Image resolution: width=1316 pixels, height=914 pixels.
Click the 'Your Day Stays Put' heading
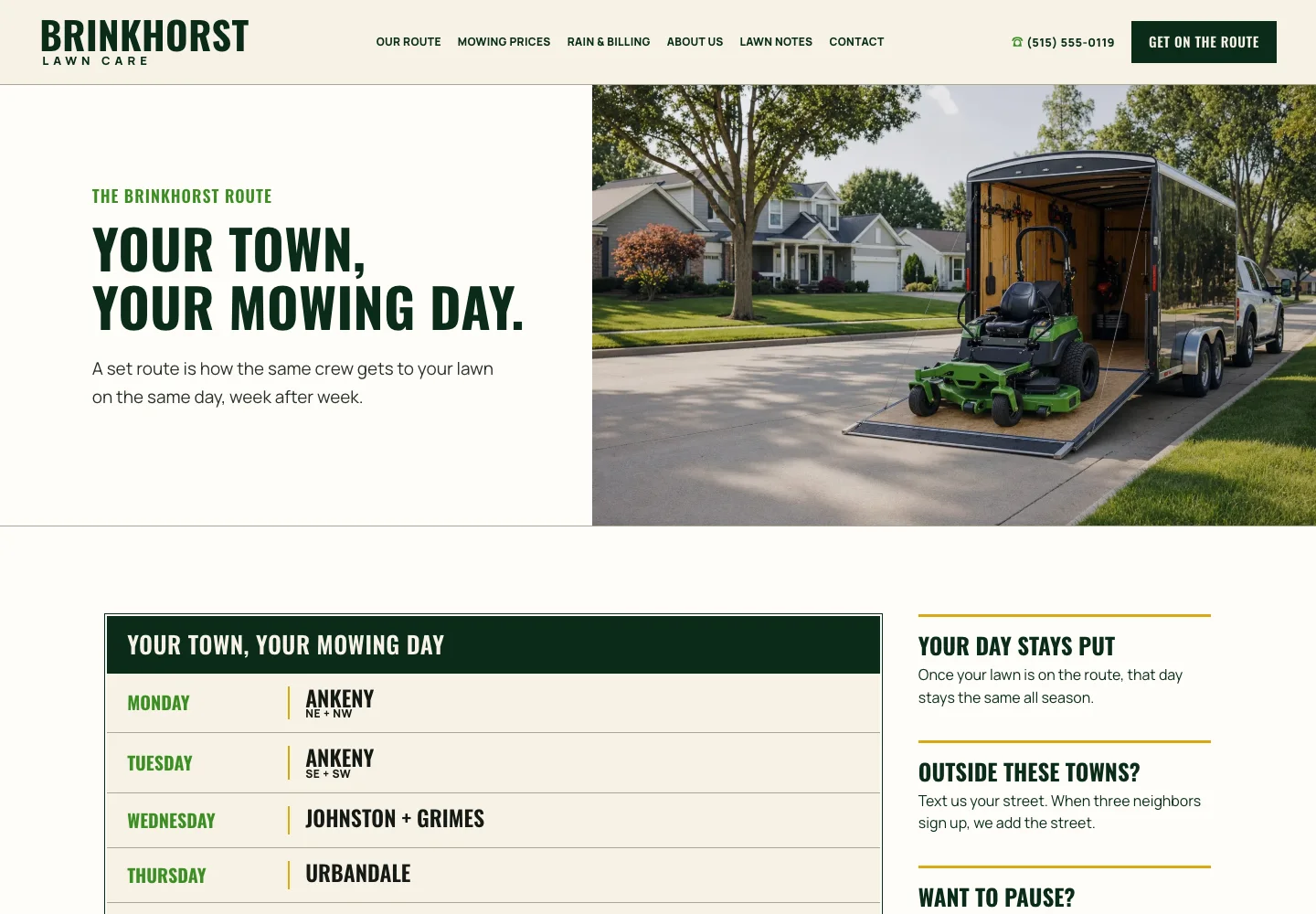[1016, 646]
